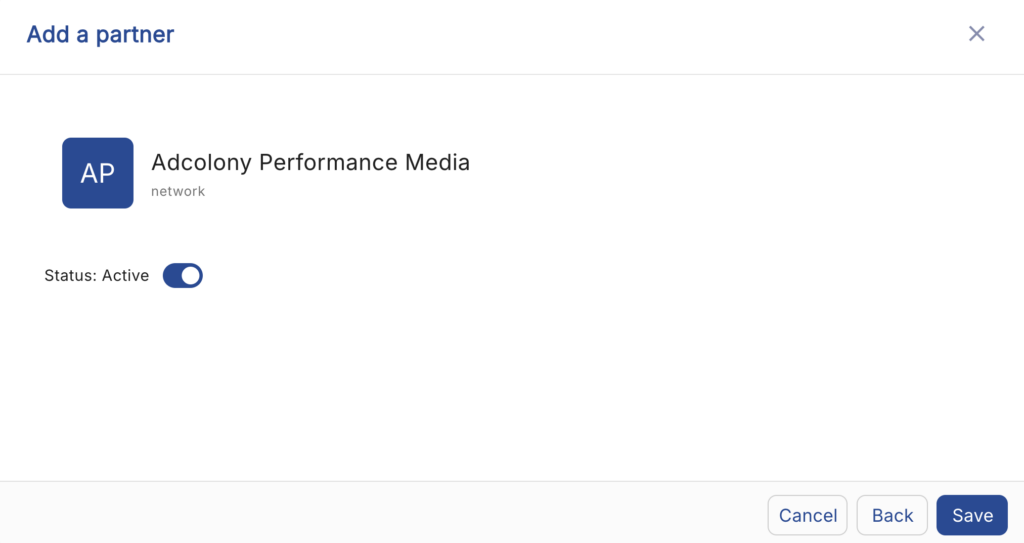Close the Add a partner dialog
The width and height of the screenshot is (1024, 543).
point(977,34)
